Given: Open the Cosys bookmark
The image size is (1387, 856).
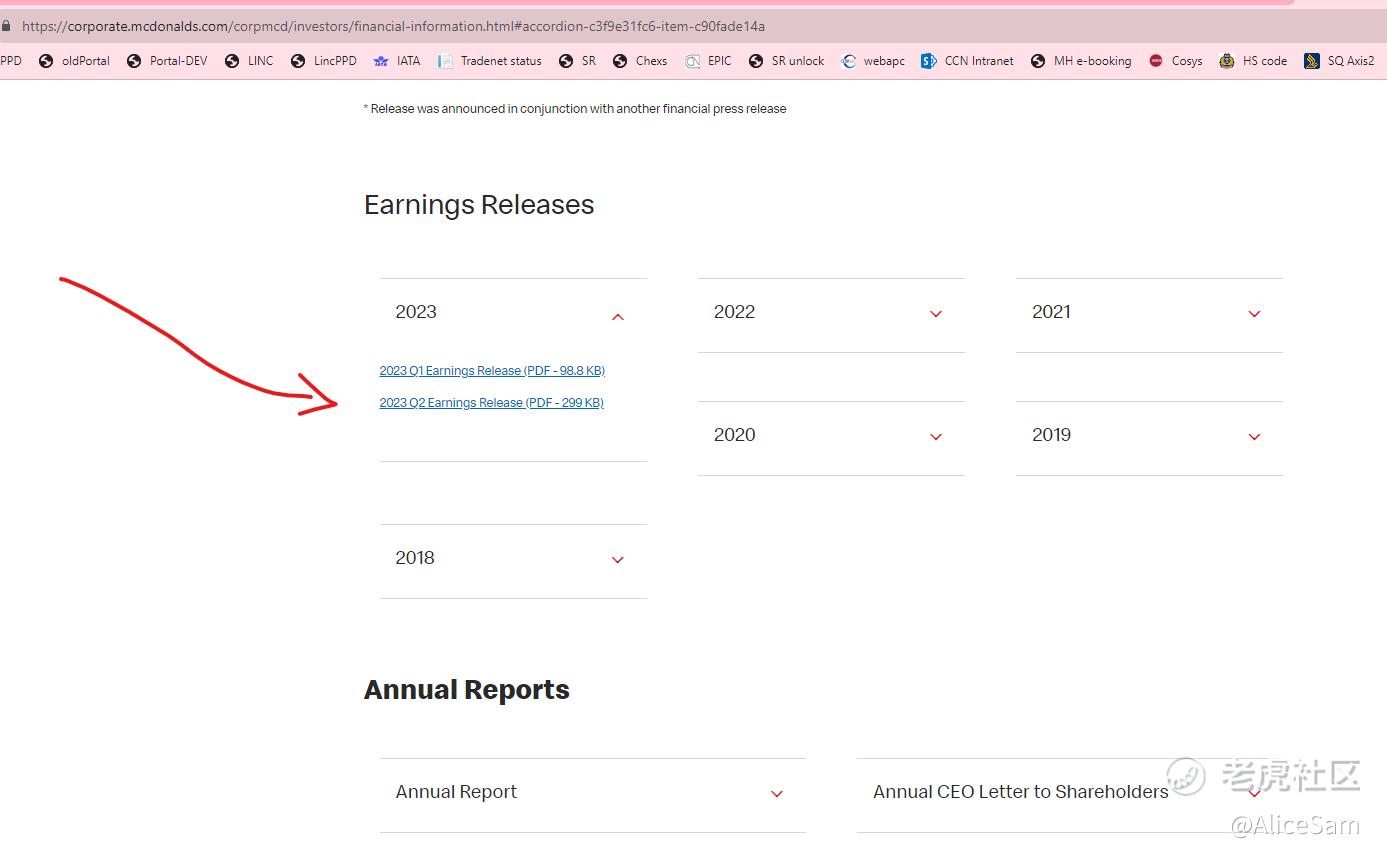Looking at the screenshot, I should click(x=1175, y=61).
